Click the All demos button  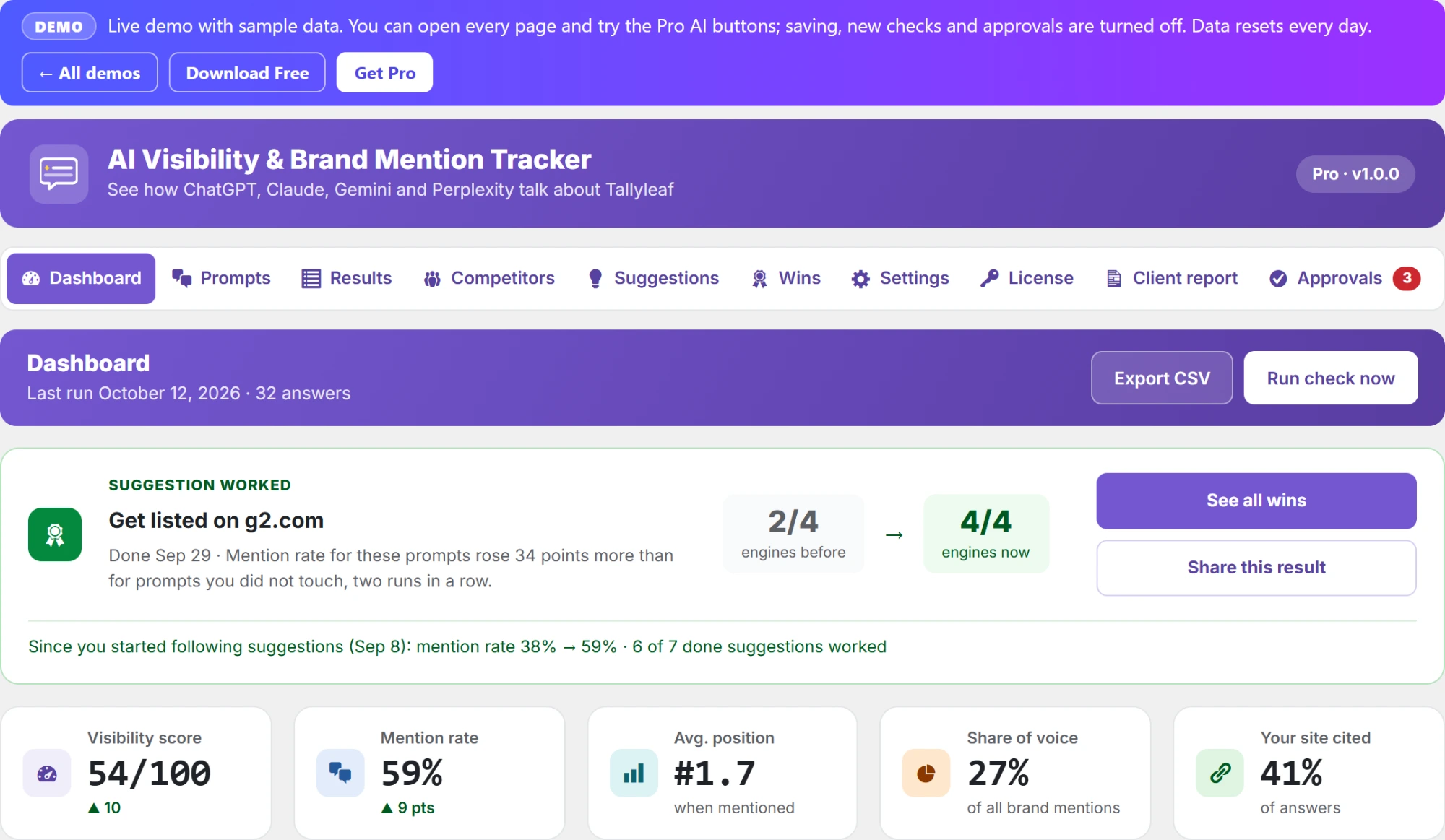pyautogui.click(x=90, y=73)
